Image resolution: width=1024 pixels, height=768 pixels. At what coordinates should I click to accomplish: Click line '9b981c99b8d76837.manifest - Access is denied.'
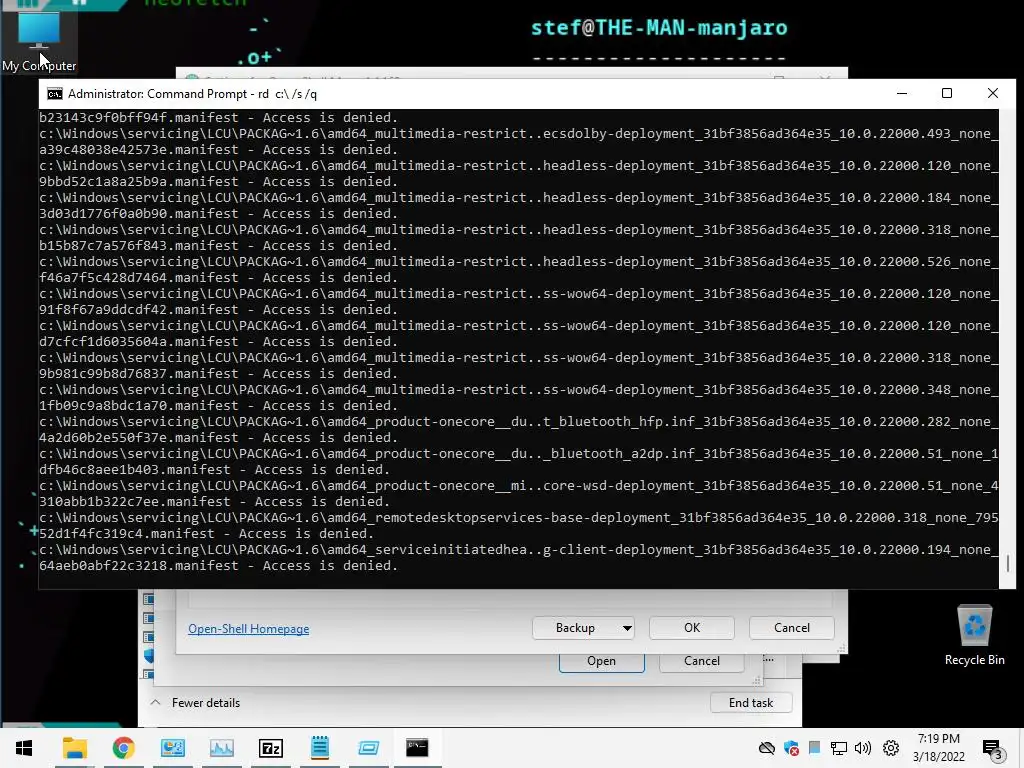[219, 374]
